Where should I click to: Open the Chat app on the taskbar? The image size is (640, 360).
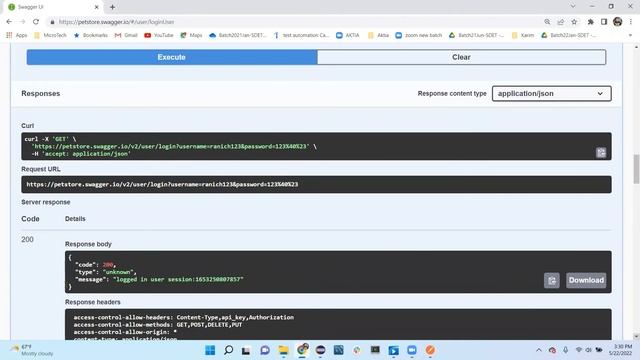coord(265,350)
